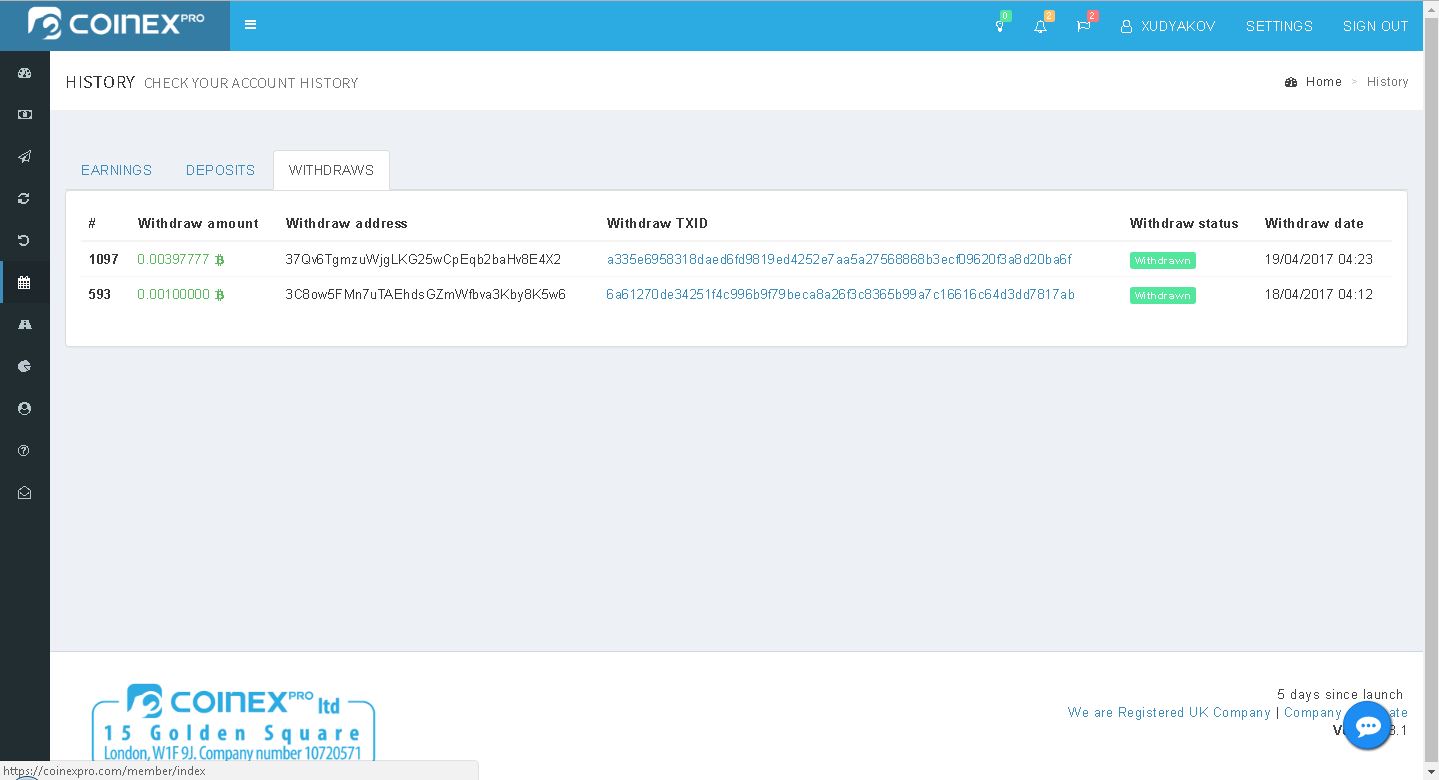
Task: Click the money bill sidebar icon
Action: point(25,115)
